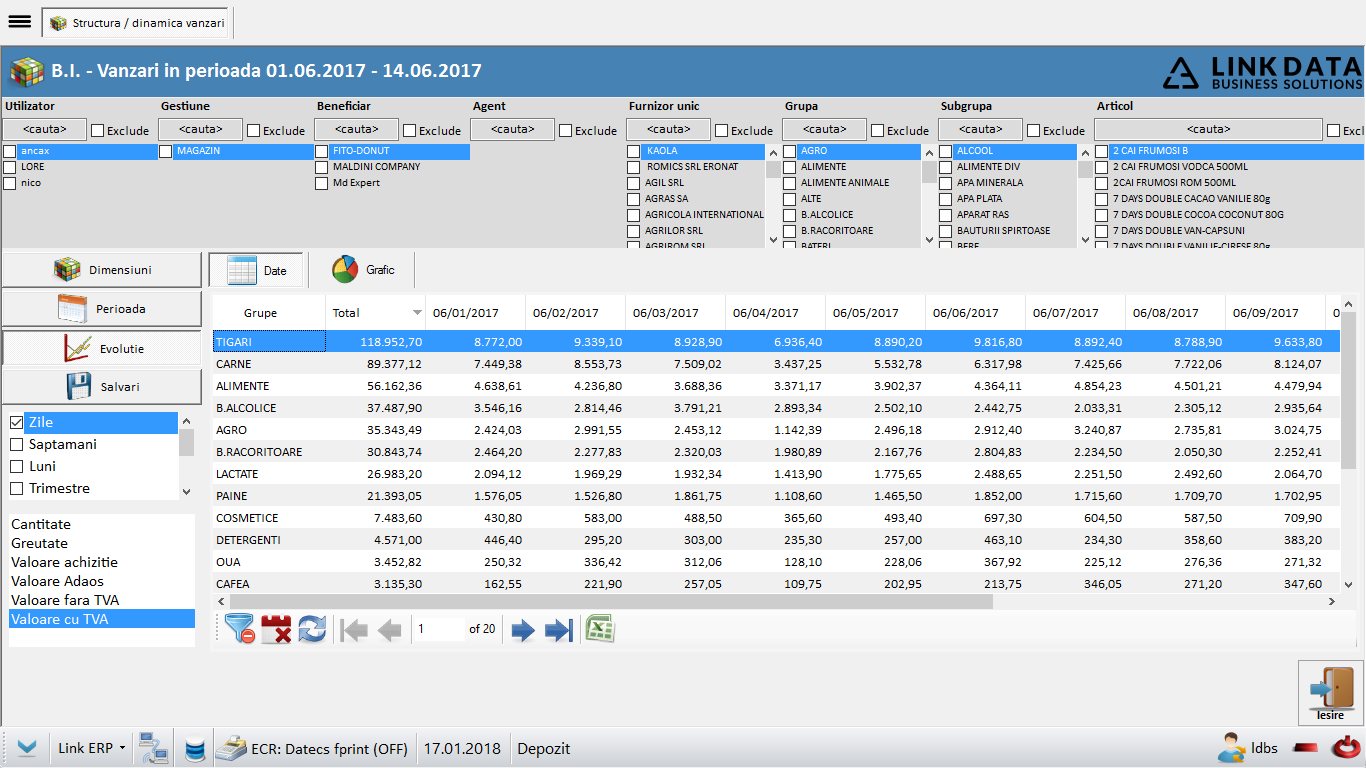Select the Date tab
Viewport: 1366px width, 768px height.
click(x=256, y=270)
